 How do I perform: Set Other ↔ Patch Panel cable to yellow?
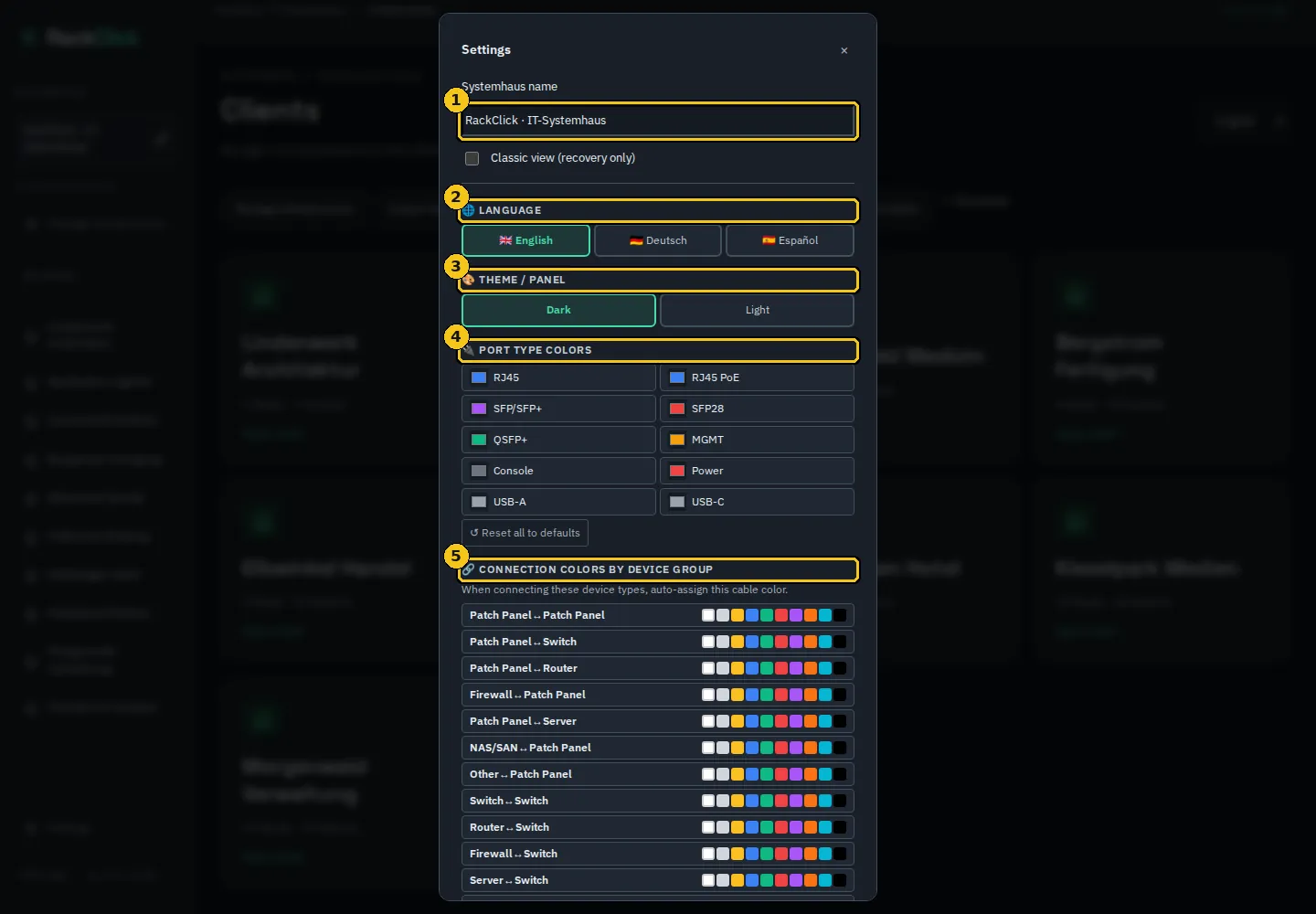738,774
